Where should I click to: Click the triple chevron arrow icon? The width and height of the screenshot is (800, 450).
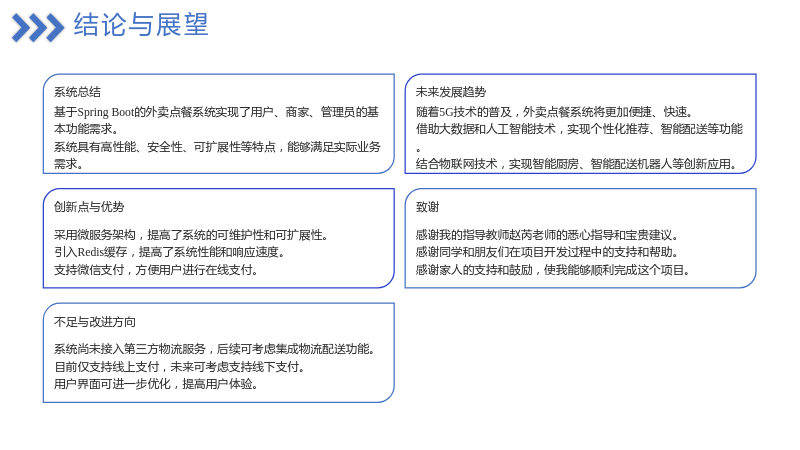(x=38, y=28)
